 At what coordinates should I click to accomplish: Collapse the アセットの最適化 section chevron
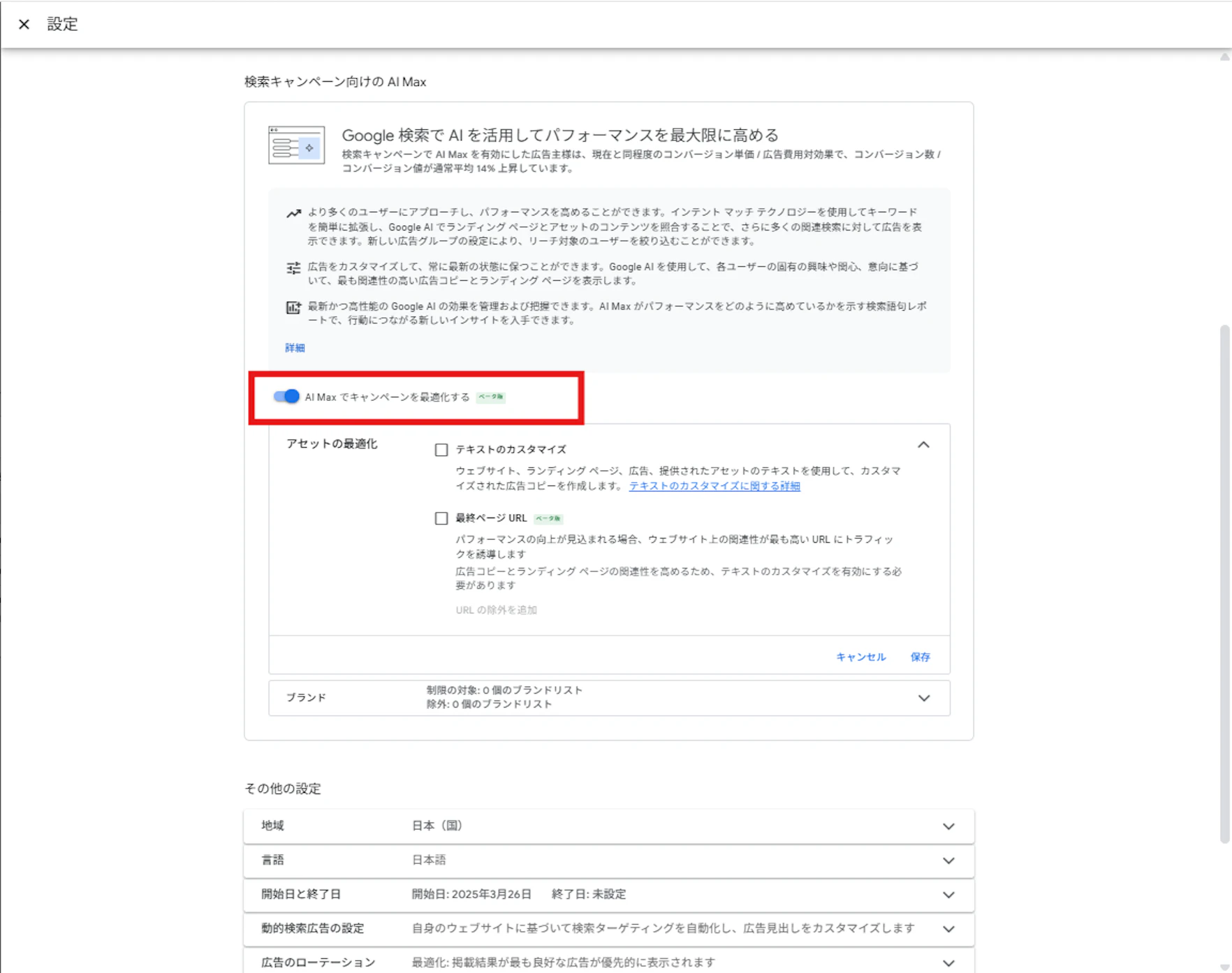coord(923,445)
